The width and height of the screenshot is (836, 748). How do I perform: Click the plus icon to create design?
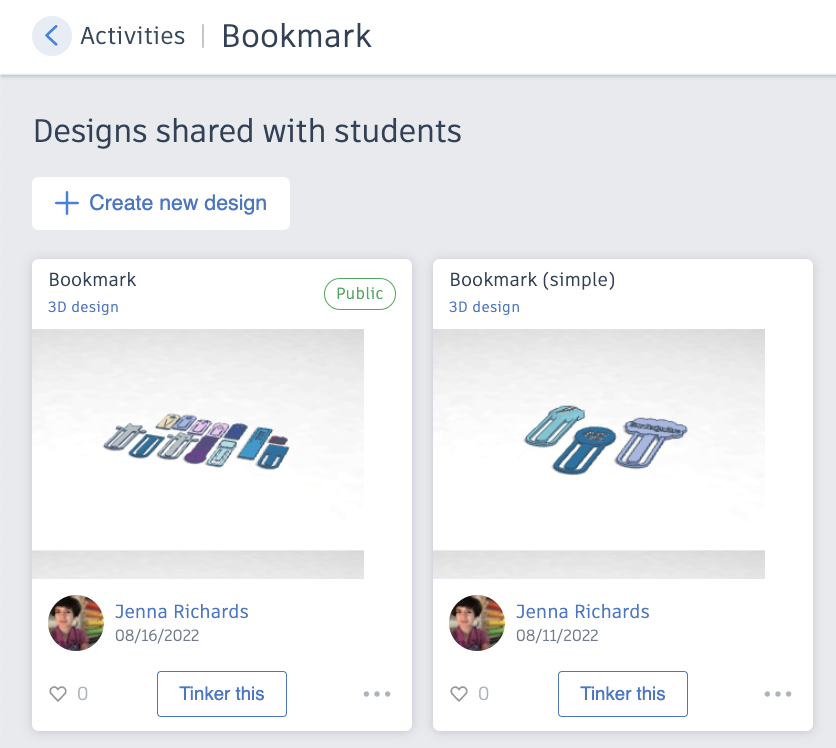pyautogui.click(x=67, y=203)
